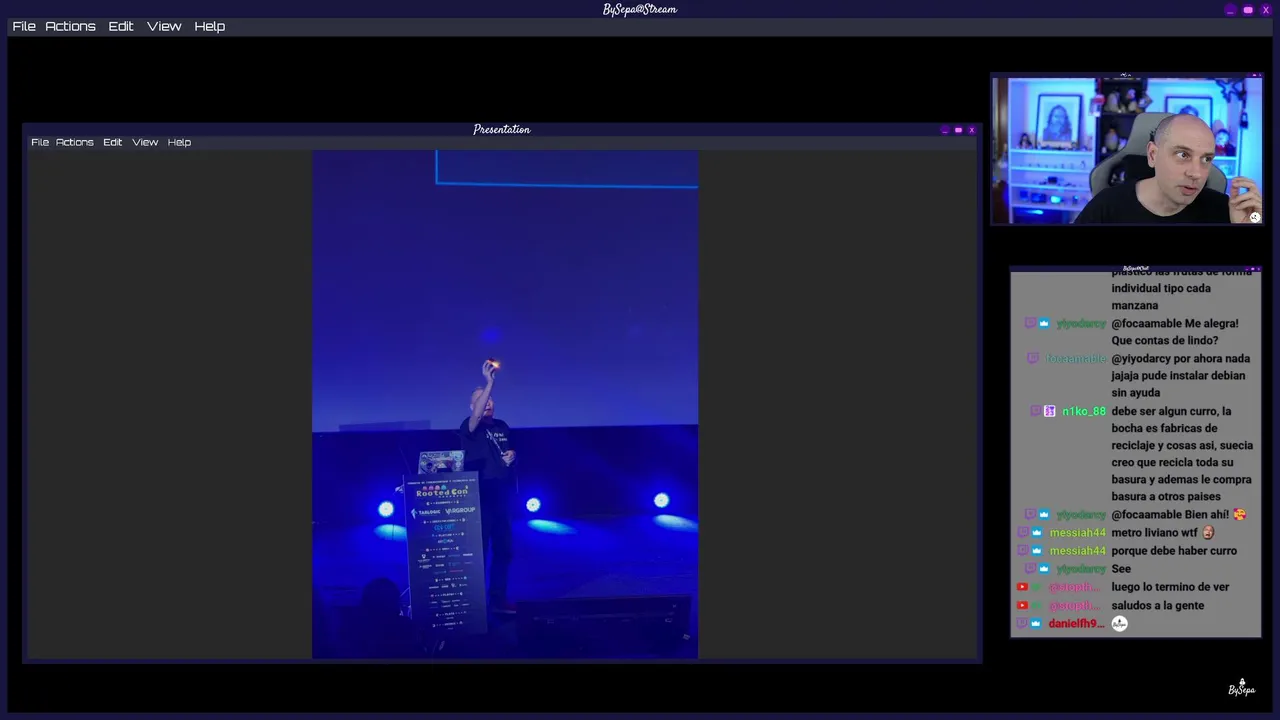Open Actions menu in the Presentation window
The width and height of the screenshot is (1280, 720).
pos(74,142)
